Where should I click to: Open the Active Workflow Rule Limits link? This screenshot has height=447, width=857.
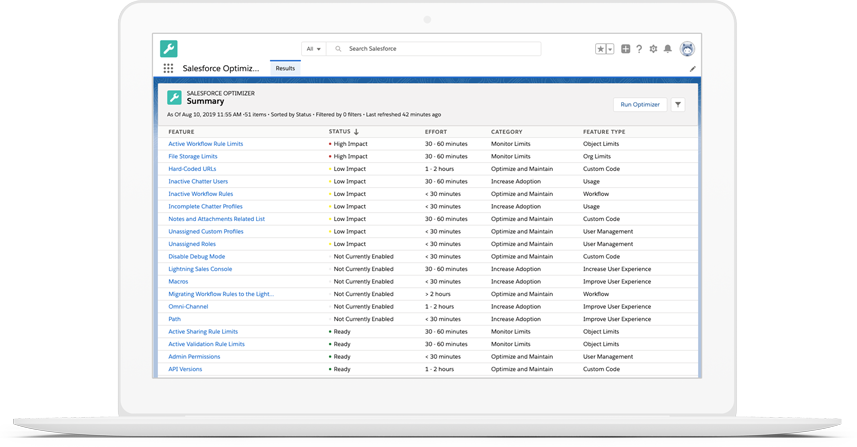click(206, 144)
